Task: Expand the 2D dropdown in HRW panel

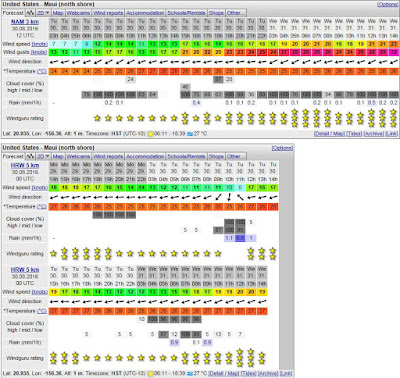Action: pyautogui.click(x=43, y=156)
